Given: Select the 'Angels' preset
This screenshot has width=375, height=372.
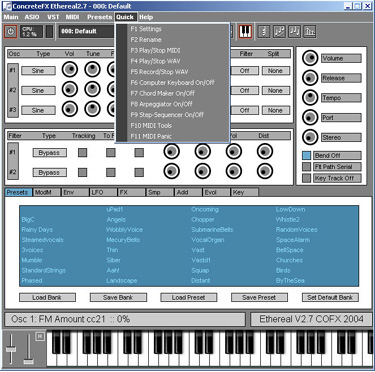Looking at the screenshot, I should [116, 220].
